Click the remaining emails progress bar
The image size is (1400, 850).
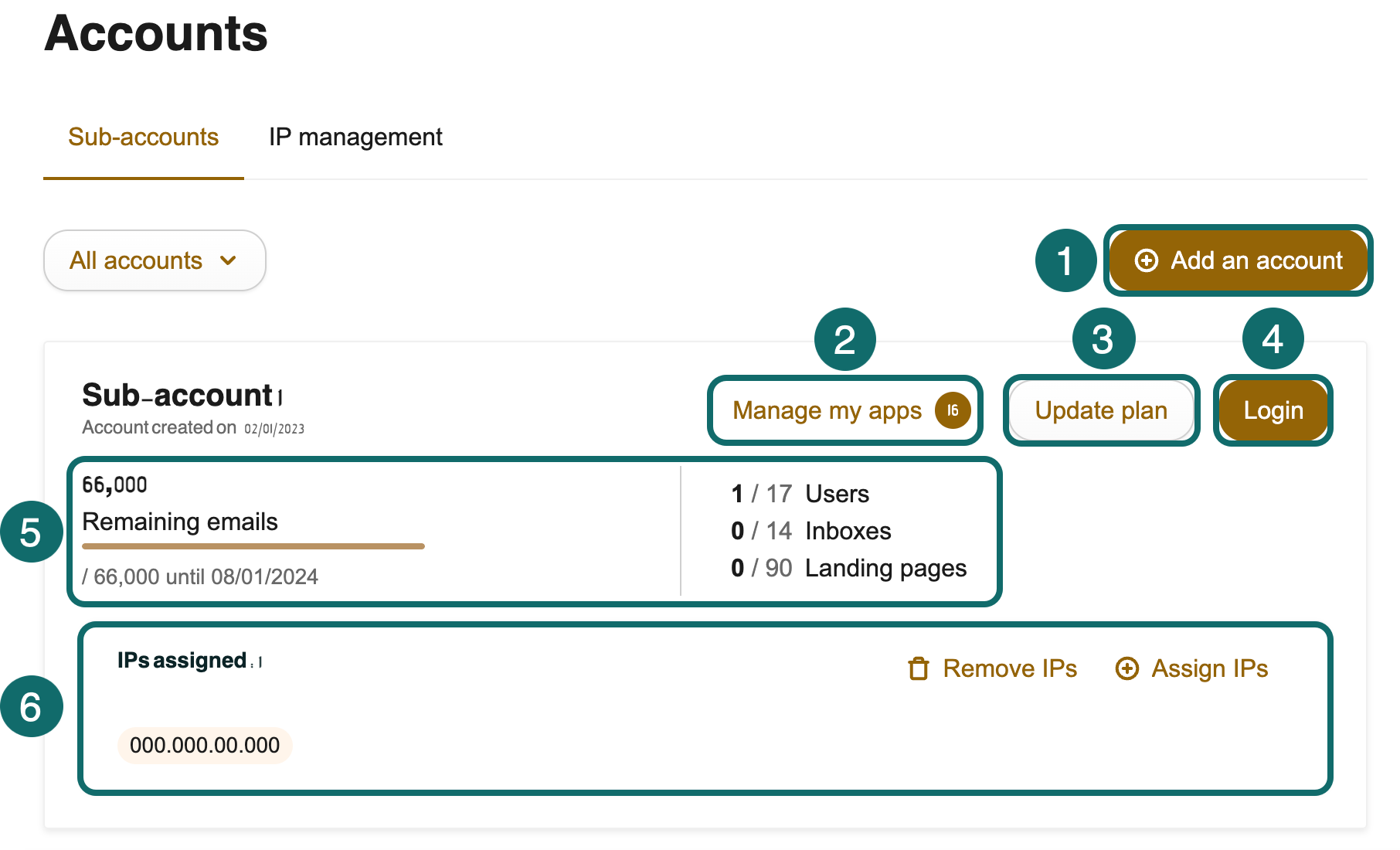tap(253, 546)
